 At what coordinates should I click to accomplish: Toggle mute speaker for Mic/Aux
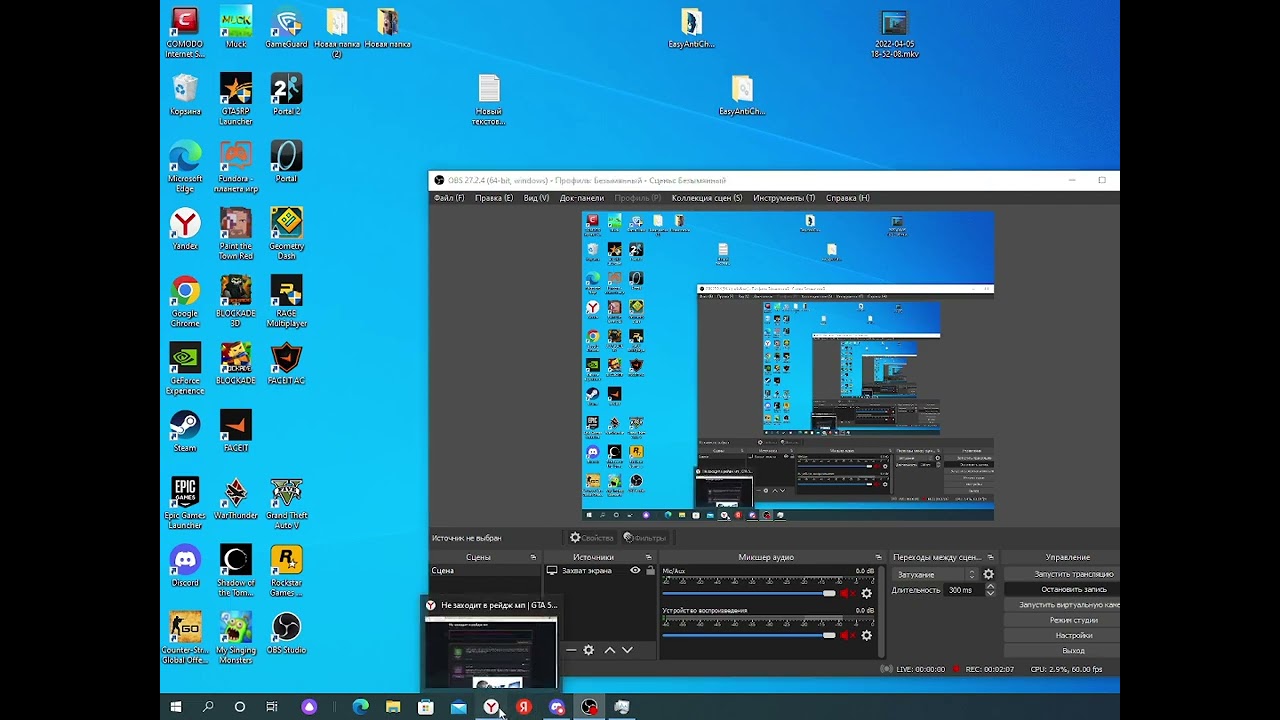point(847,593)
